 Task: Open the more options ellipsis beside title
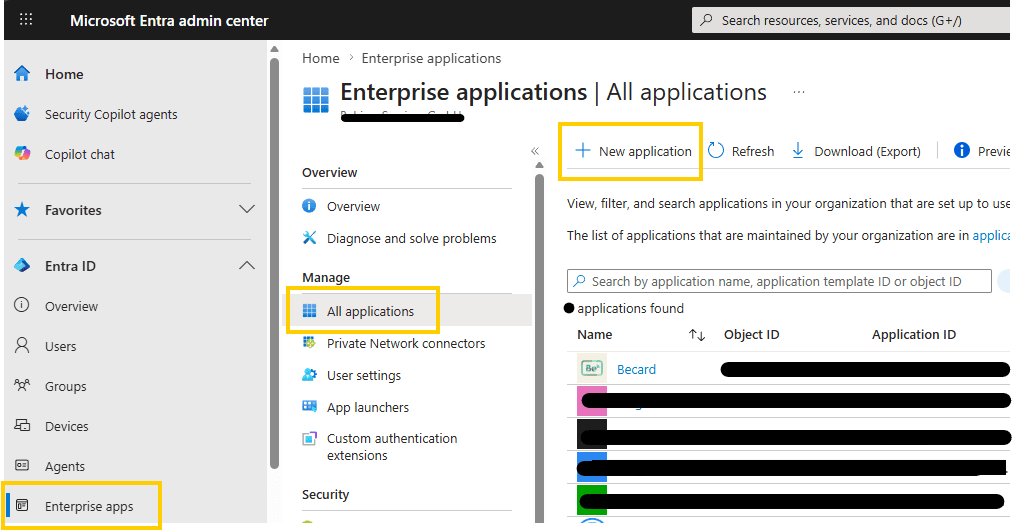point(799,92)
